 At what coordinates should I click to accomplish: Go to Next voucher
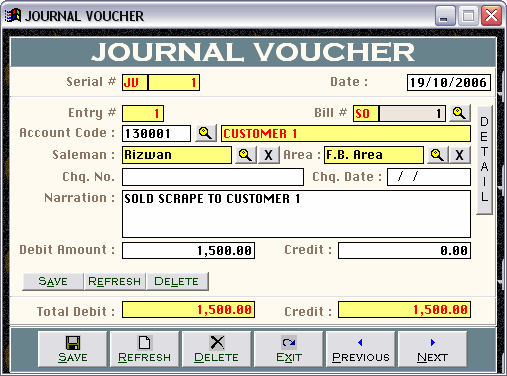[432, 349]
